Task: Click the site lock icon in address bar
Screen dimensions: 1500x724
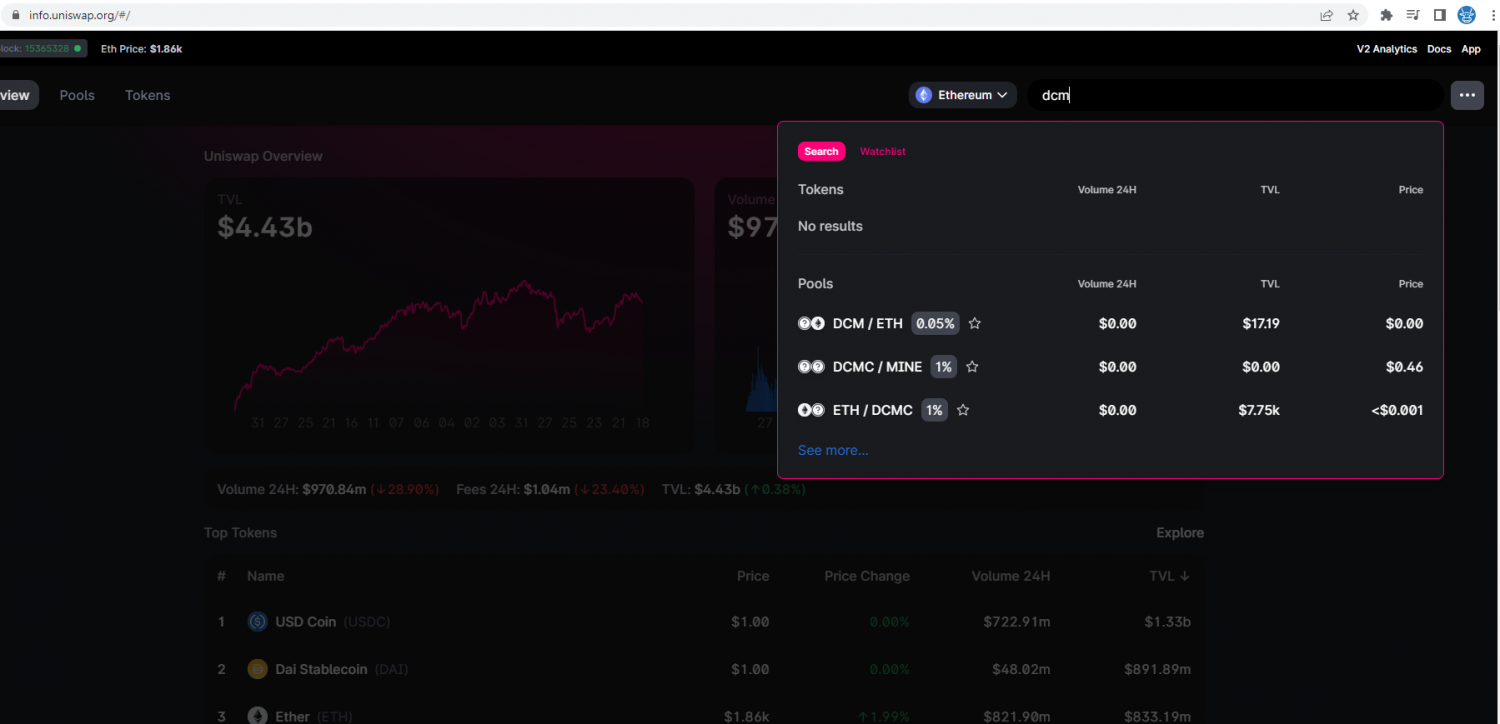Action: pyautogui.click(x=15, y=15)
